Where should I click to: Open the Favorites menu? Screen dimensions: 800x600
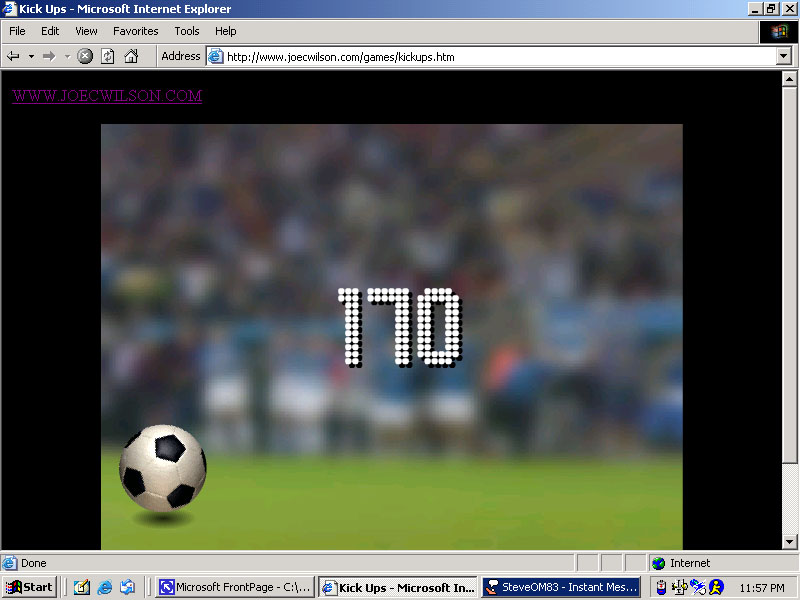coord(135,31)
